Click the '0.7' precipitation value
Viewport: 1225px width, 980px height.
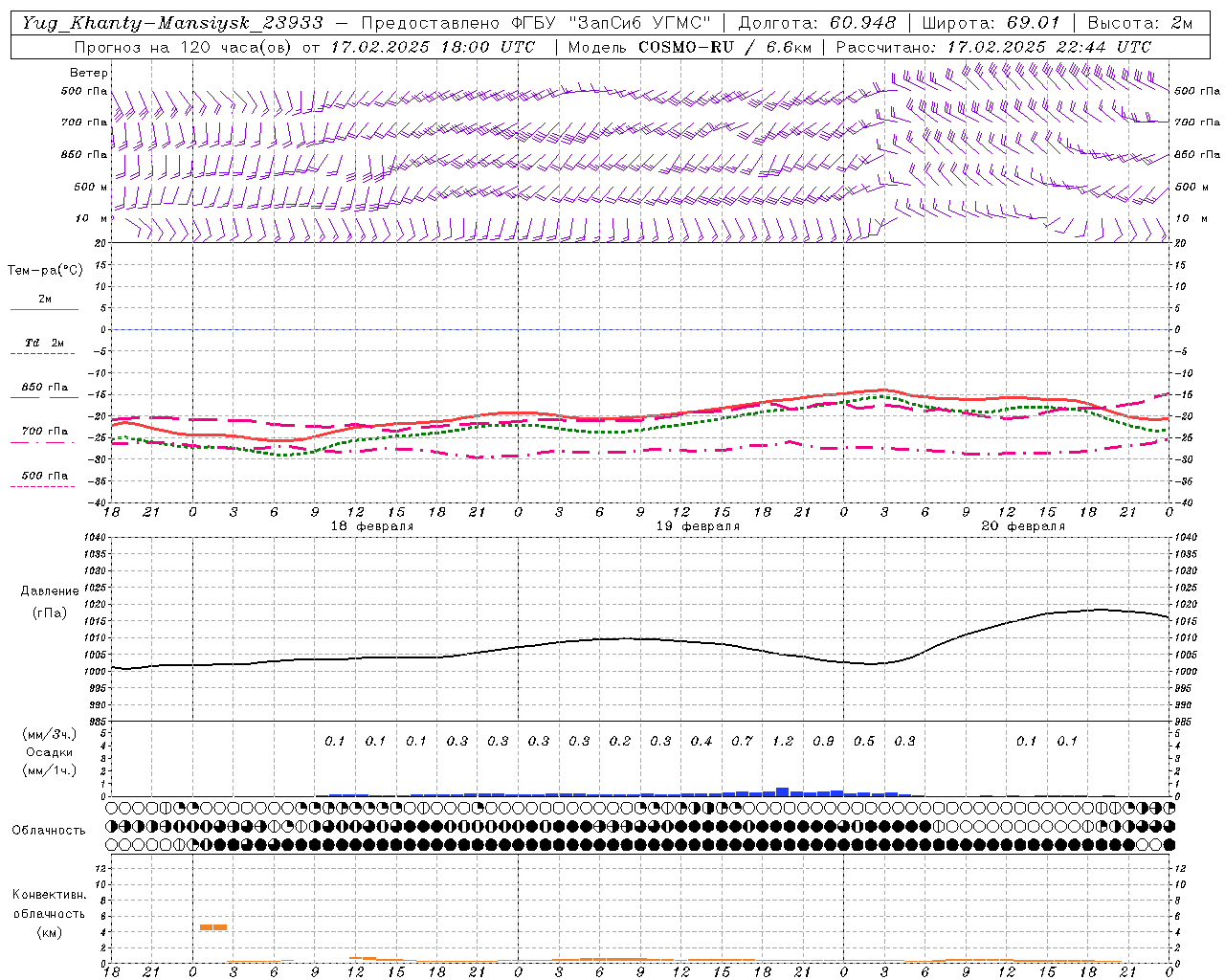point(742,741)
